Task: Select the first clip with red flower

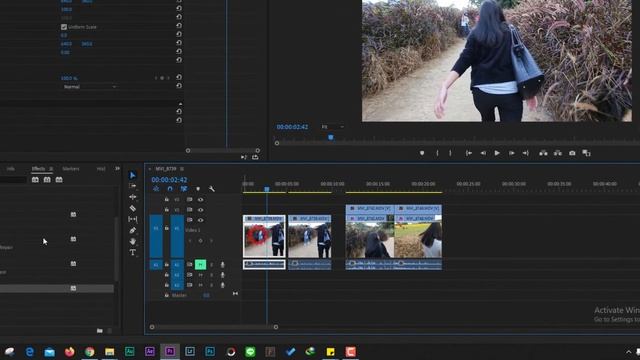Action: coord(264,237)
